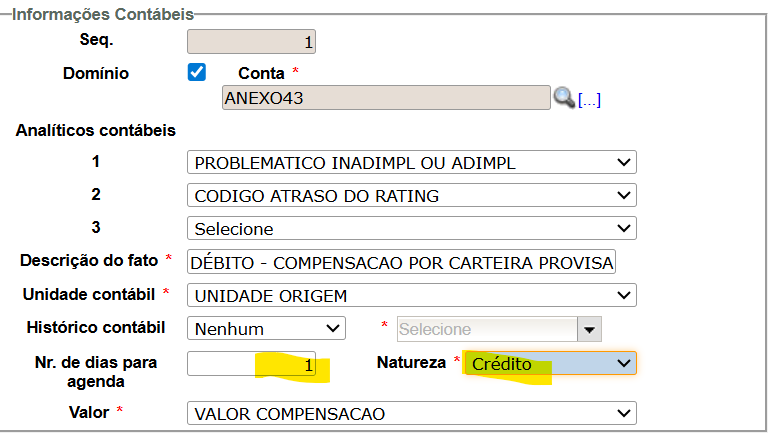
Task: Click the Descrição do fato label
Action: (89, 260)
